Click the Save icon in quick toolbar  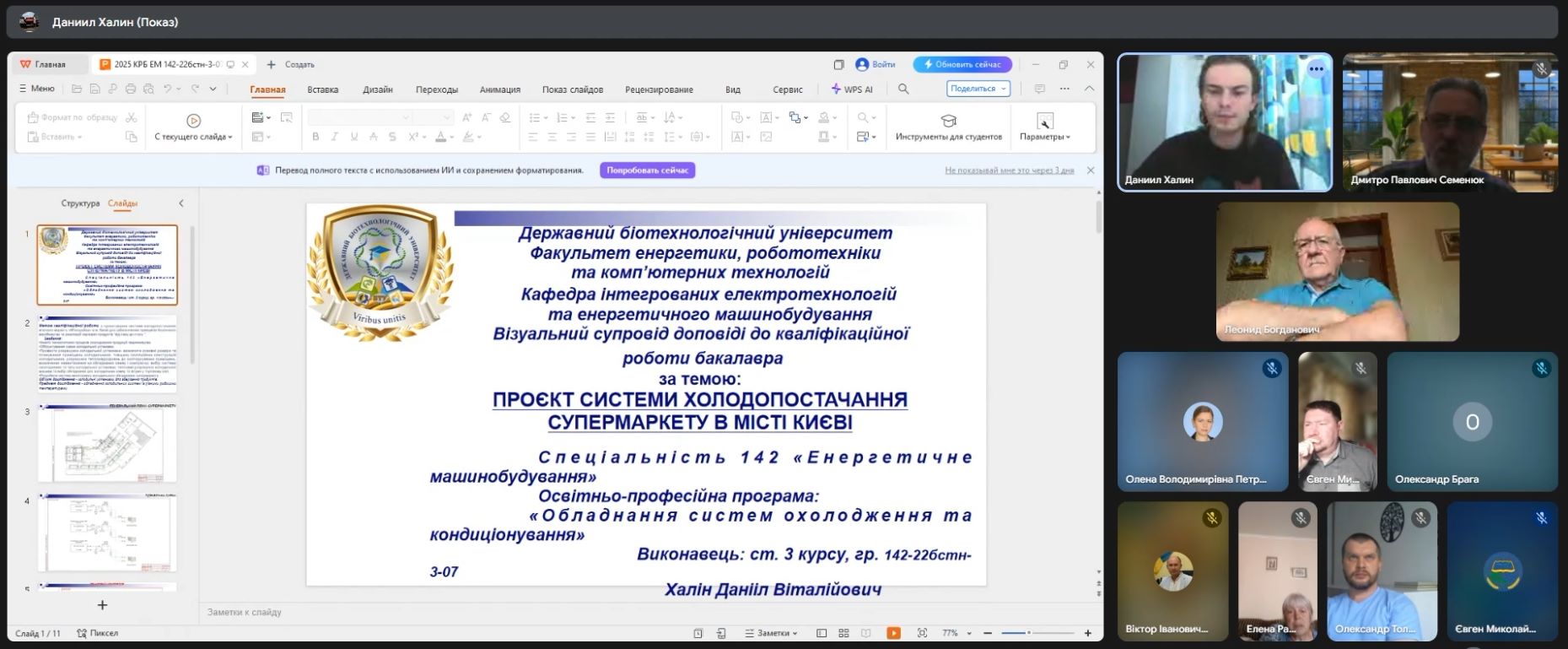pos(94,89)
